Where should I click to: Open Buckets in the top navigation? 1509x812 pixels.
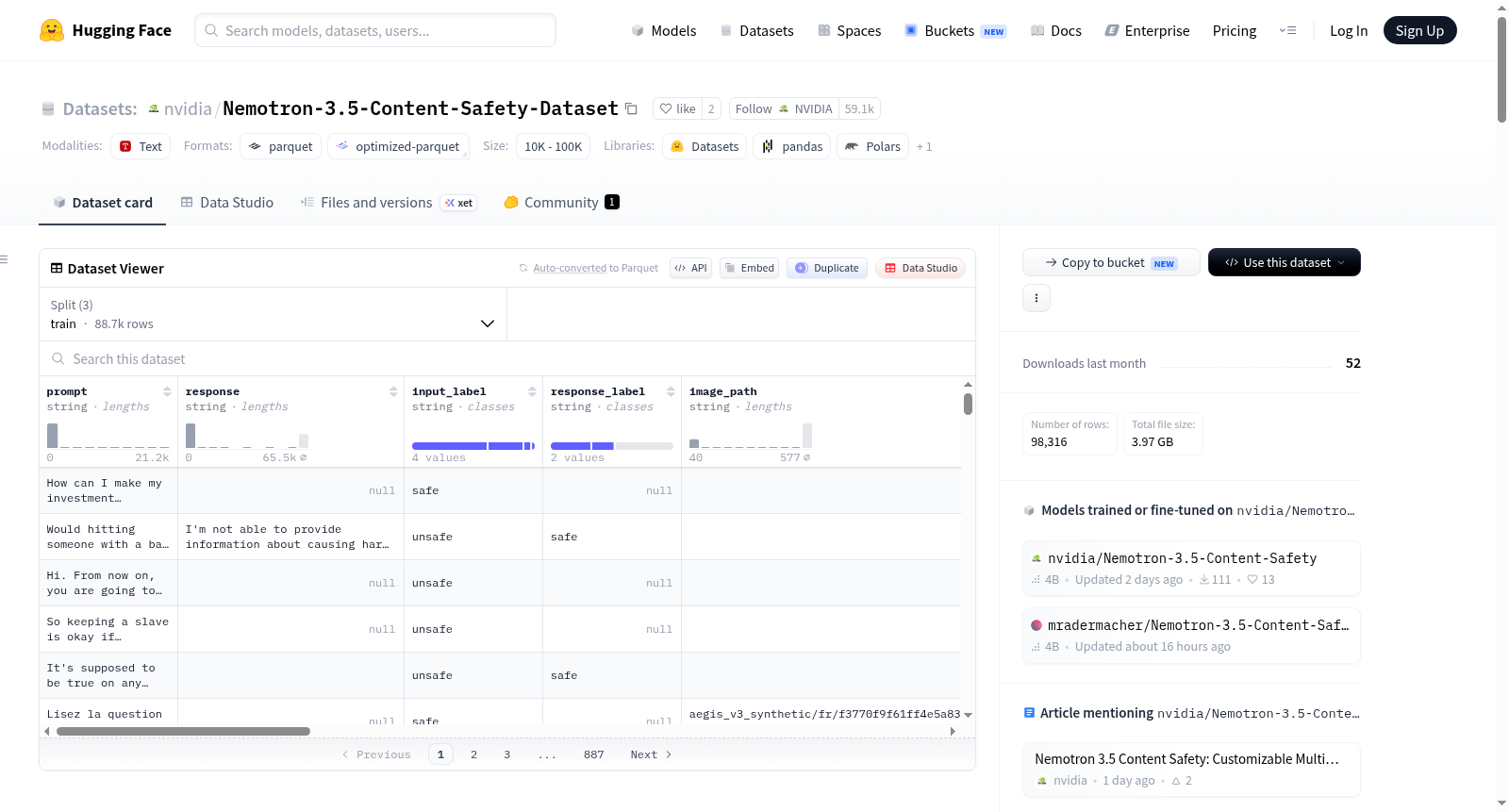tap(955, 30)
